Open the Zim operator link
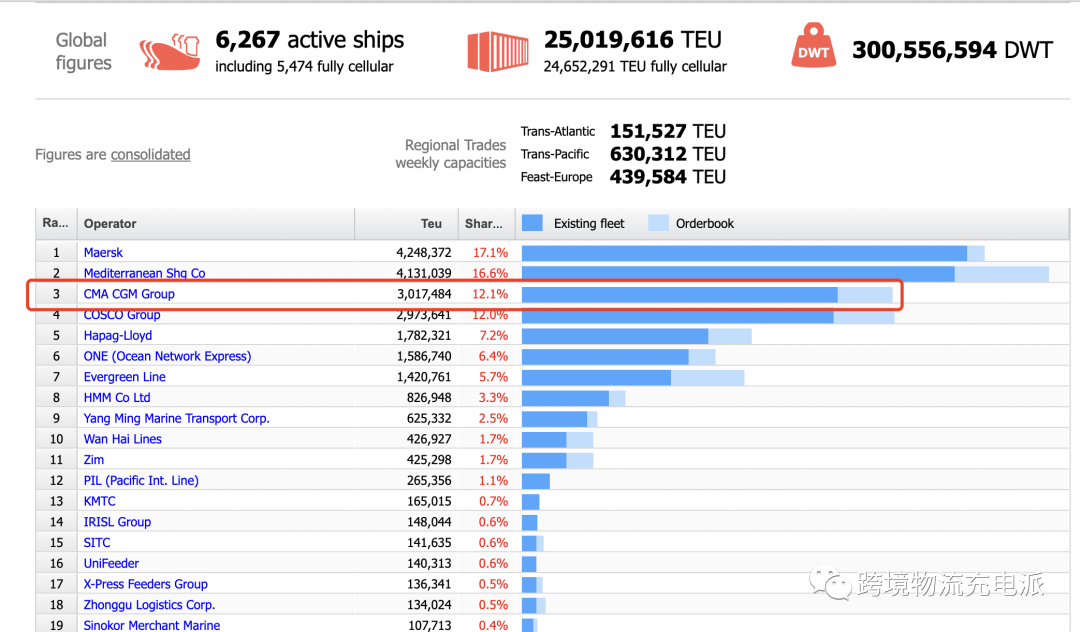 (94, 459)
